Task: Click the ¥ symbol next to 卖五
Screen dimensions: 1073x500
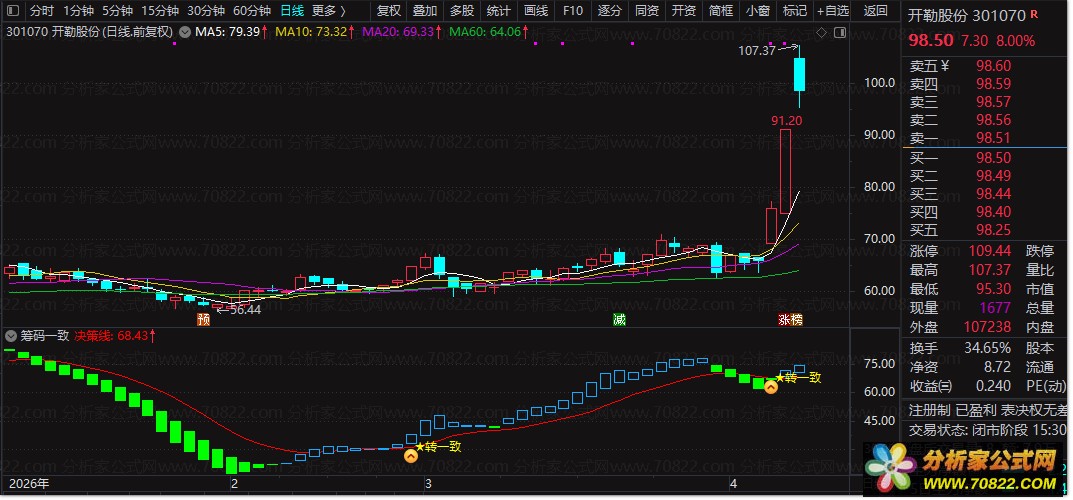Action: click(946, 66)
